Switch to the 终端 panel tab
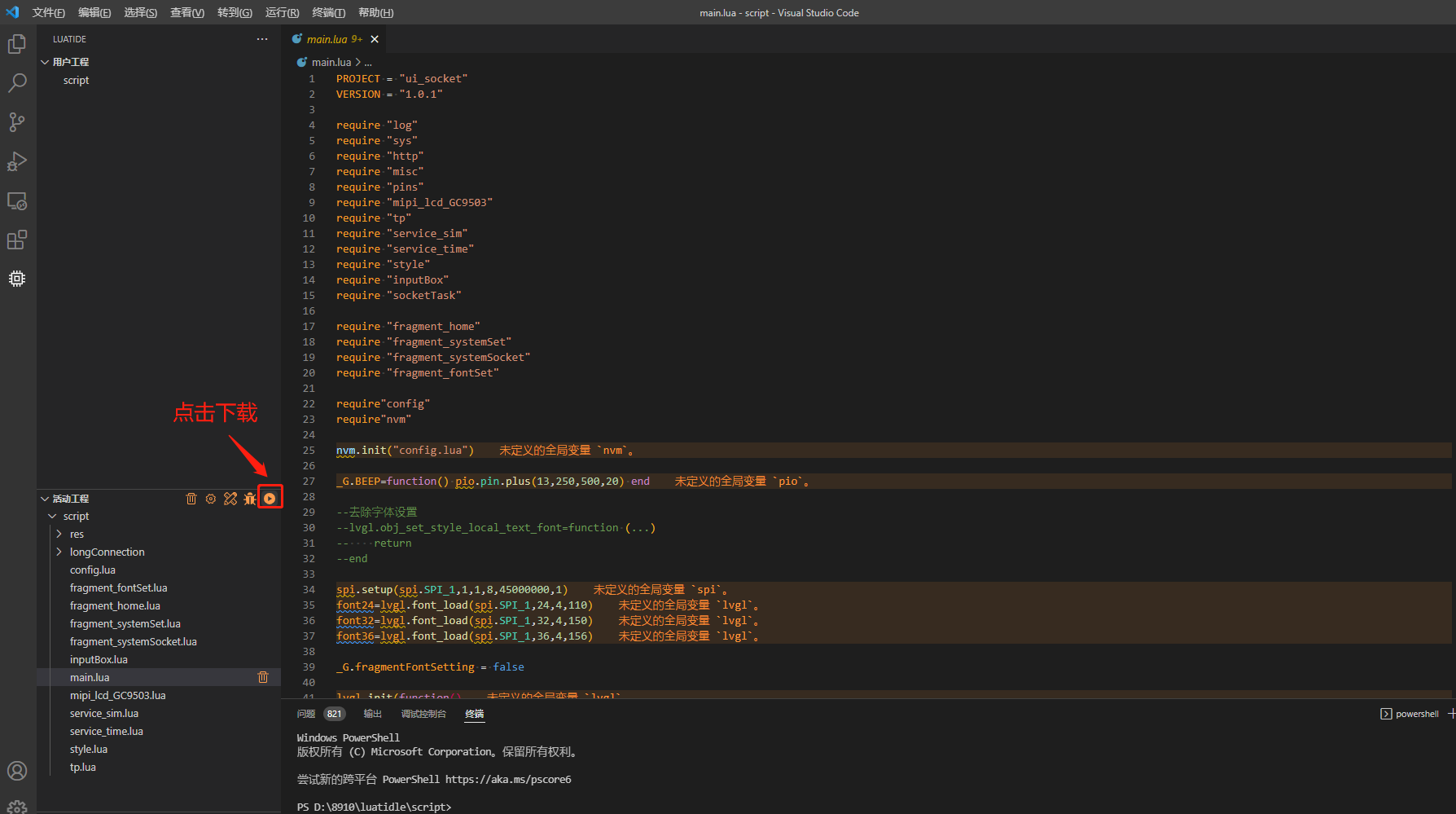Screen dimensions: 1456x814 (x=475, y=714)
